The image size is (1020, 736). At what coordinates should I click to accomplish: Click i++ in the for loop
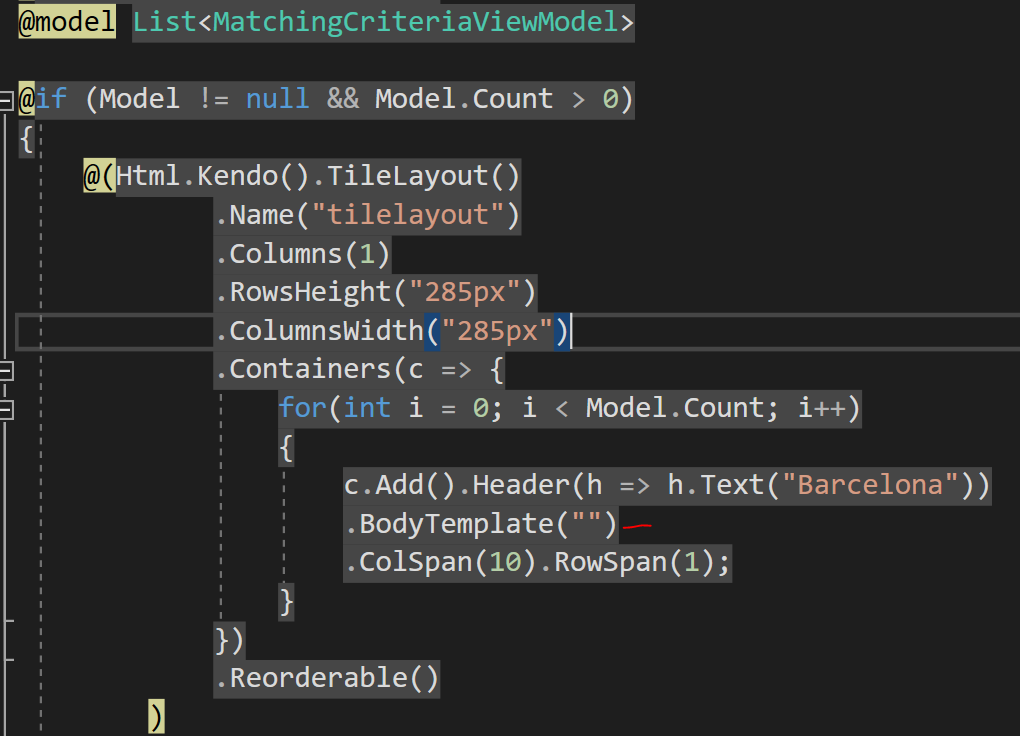822,408
